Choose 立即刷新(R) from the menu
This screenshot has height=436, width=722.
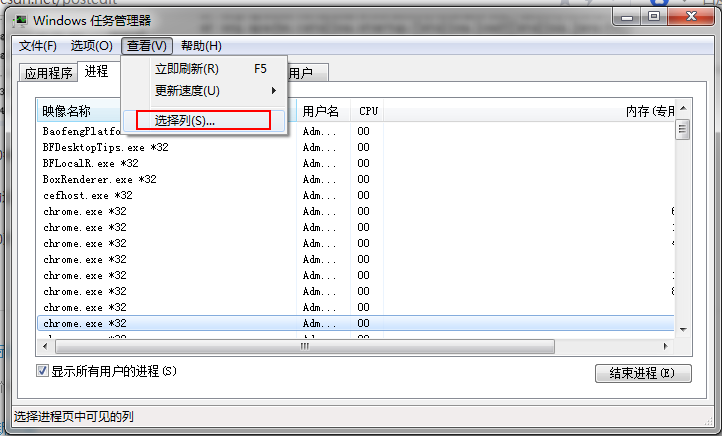click(205, 69)
